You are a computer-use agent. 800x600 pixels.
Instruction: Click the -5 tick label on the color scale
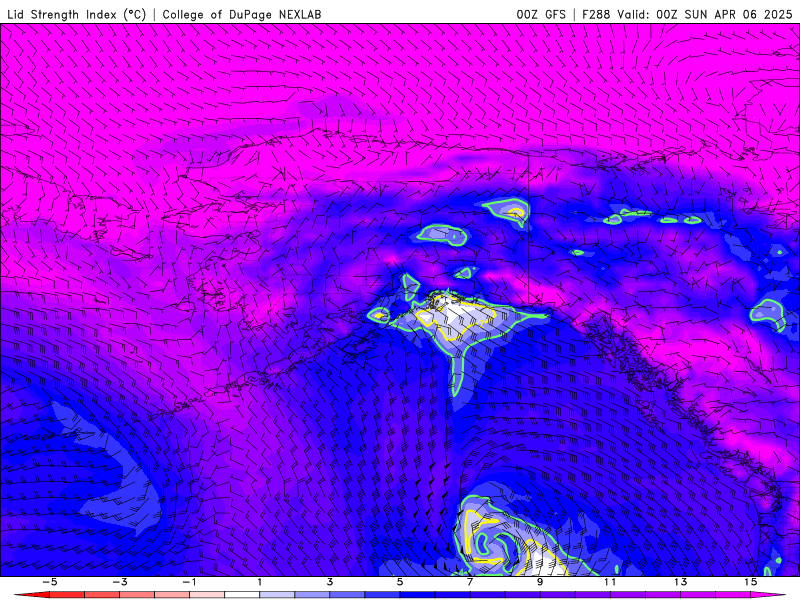coord(49,582)
